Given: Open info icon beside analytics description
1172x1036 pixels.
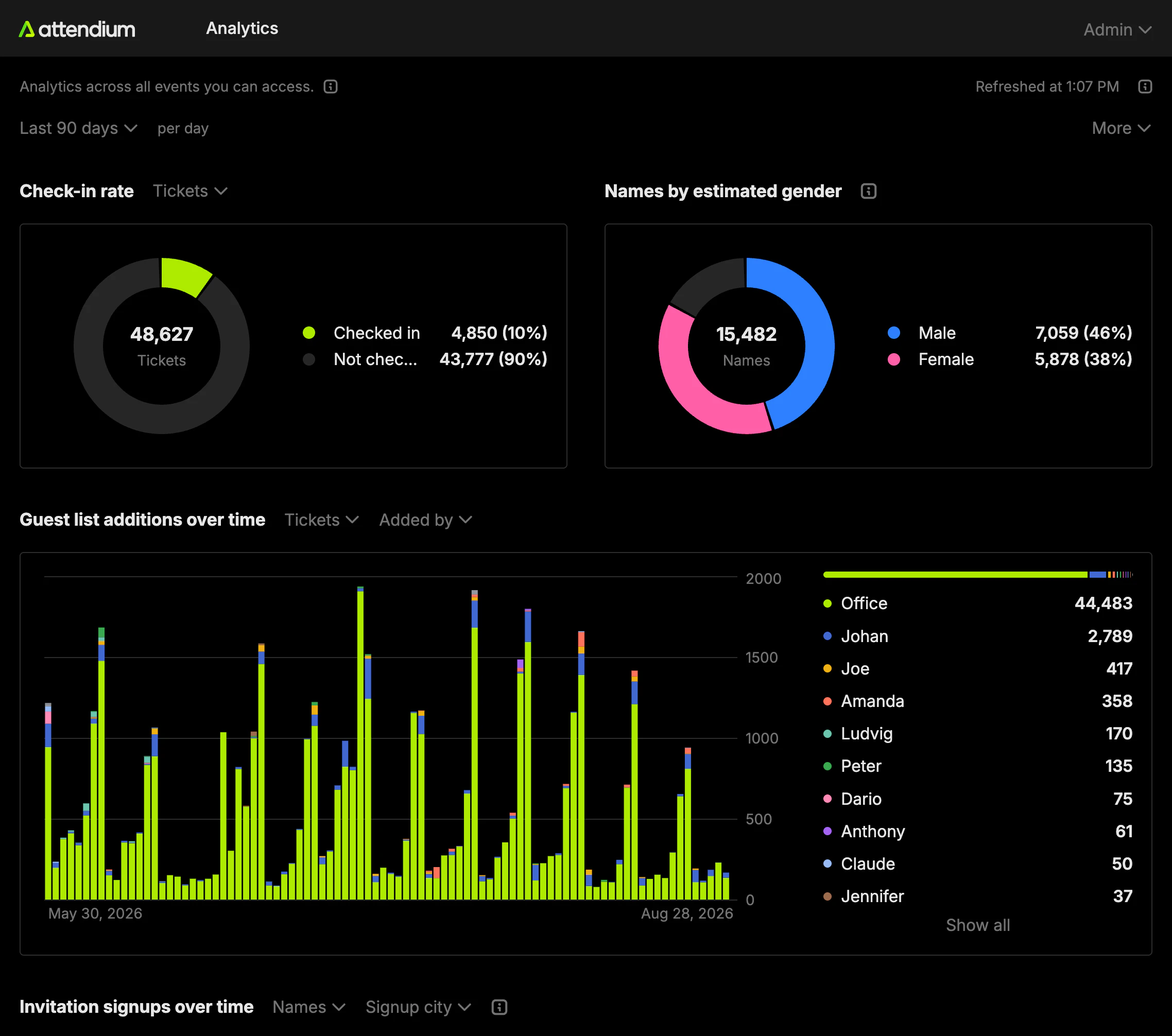Looking at the screenshot, I should click(331, 87).
